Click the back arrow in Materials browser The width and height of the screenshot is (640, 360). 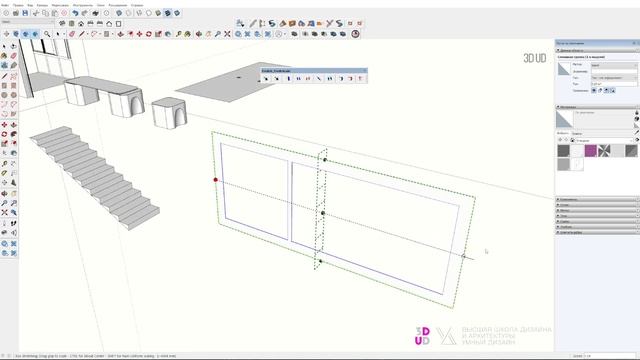point(560,140)
